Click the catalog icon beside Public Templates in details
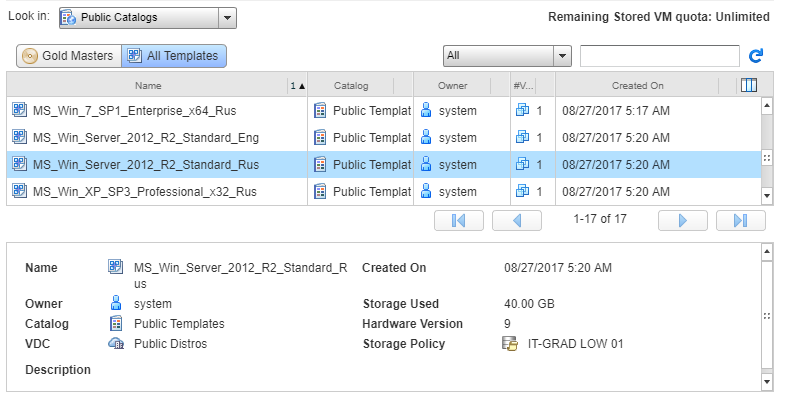 [x=116, y=323]
